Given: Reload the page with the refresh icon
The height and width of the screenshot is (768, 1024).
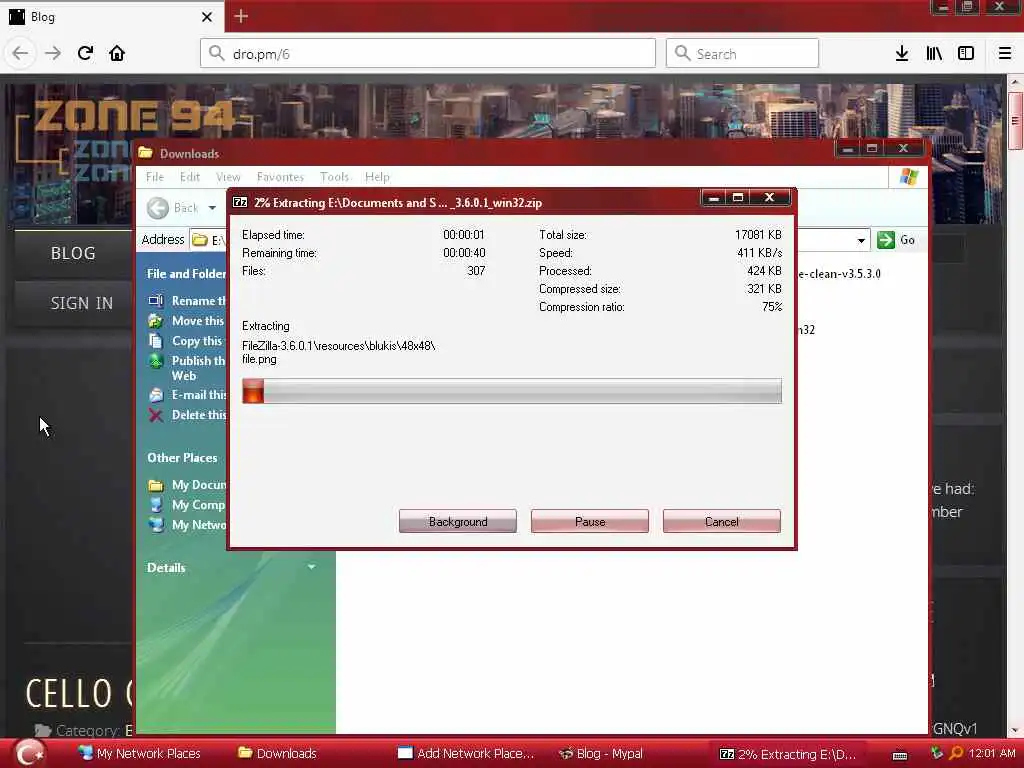Looking at the screenshot, I should pyautogui.click(x=85, y=54).
